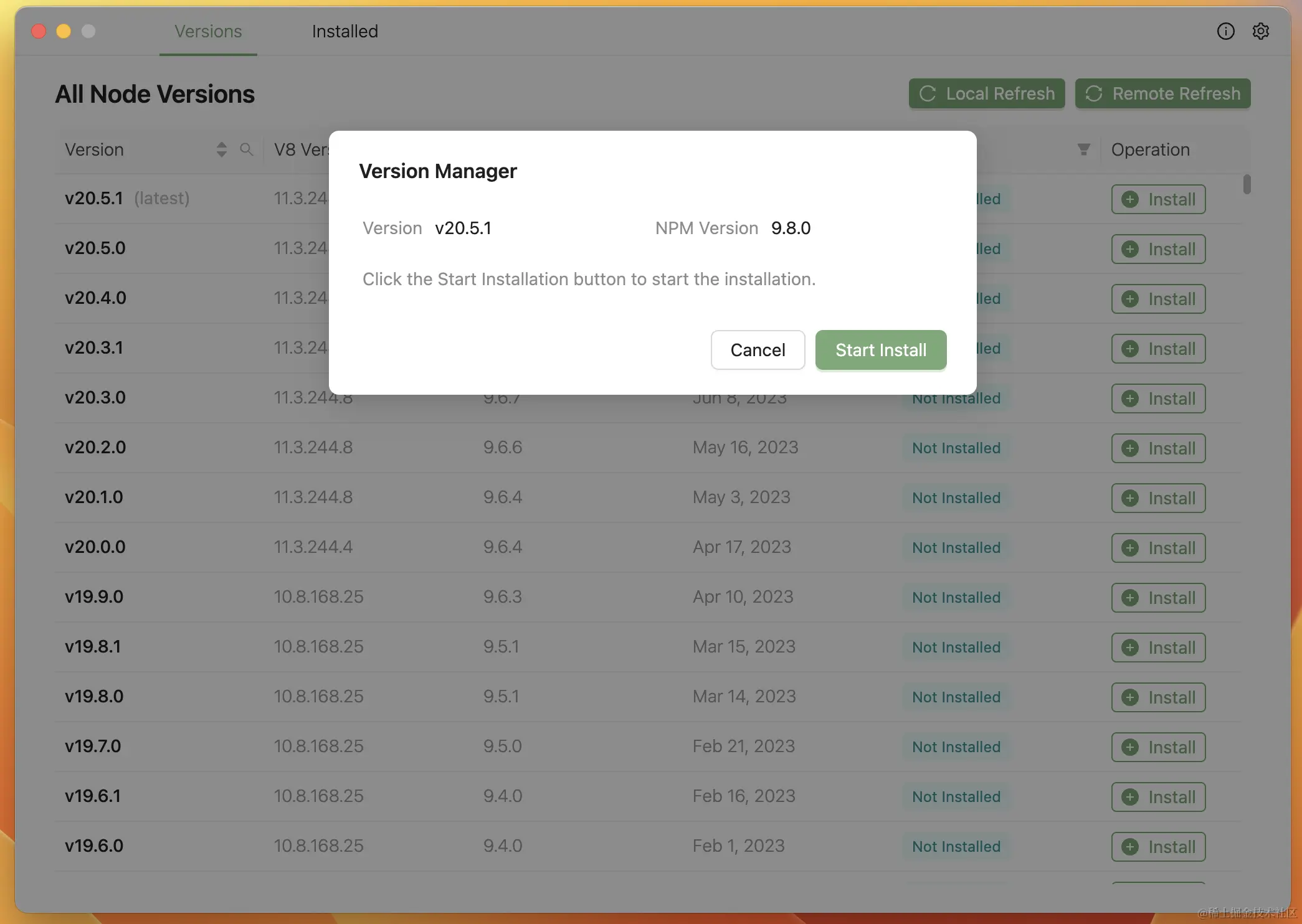Open the info icon in title bar
Image resolution: width=1302 pixels, height=924 pixels.
[1225, 31]
